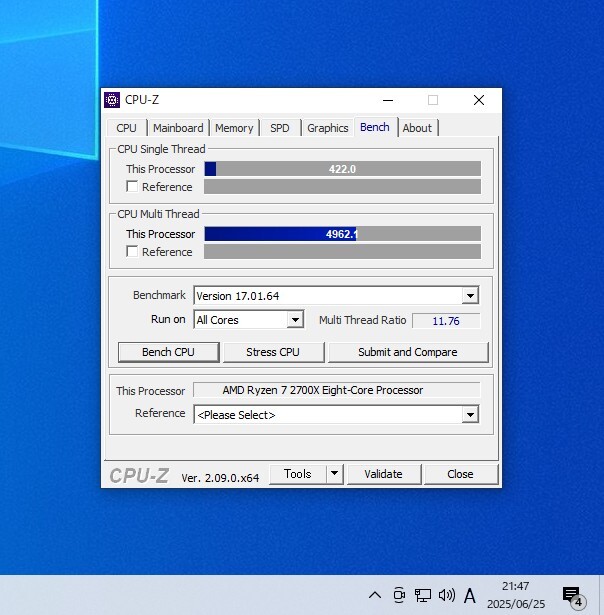The height and width of the screenshot is (615, 604).
Task: Open the volume speaker tray icon
Action: tap(447, 595)
